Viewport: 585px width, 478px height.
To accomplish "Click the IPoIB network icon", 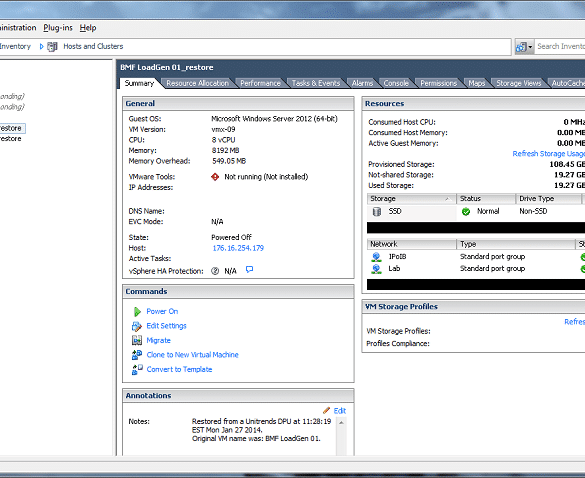I will pyautogui.click(x=376, y=257).
